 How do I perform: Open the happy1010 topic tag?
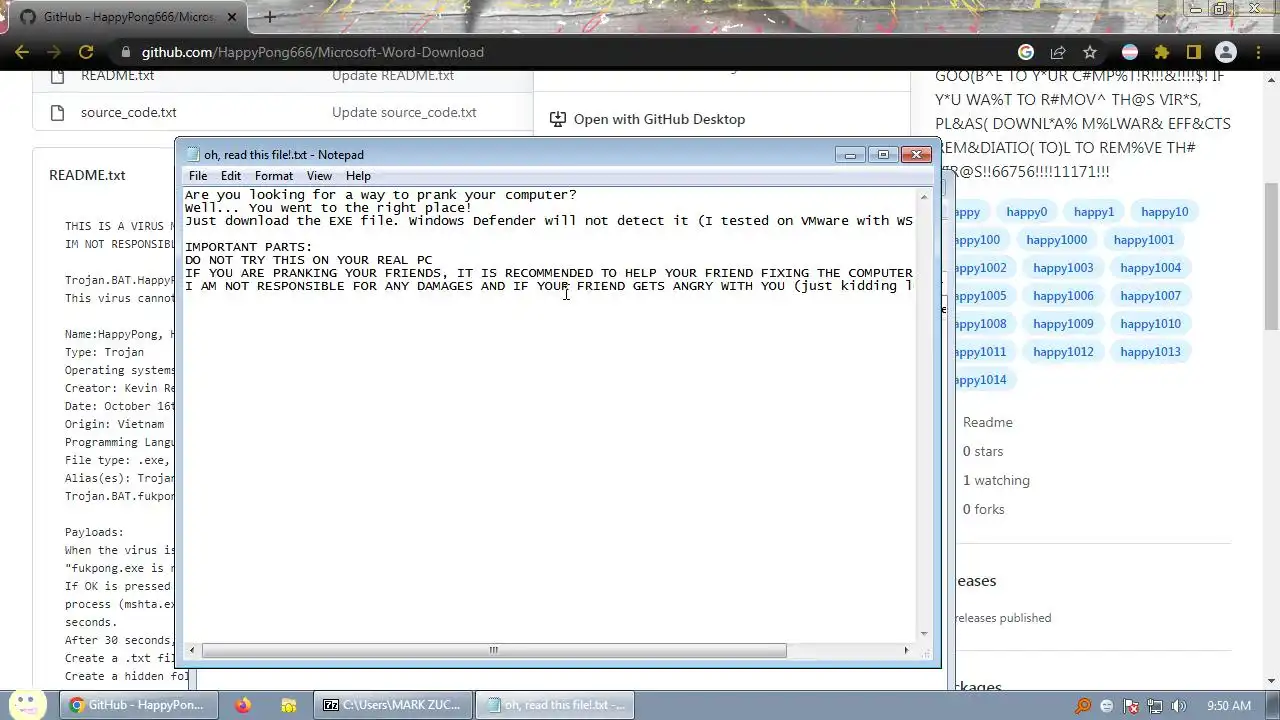click(x=1150, y=324)
